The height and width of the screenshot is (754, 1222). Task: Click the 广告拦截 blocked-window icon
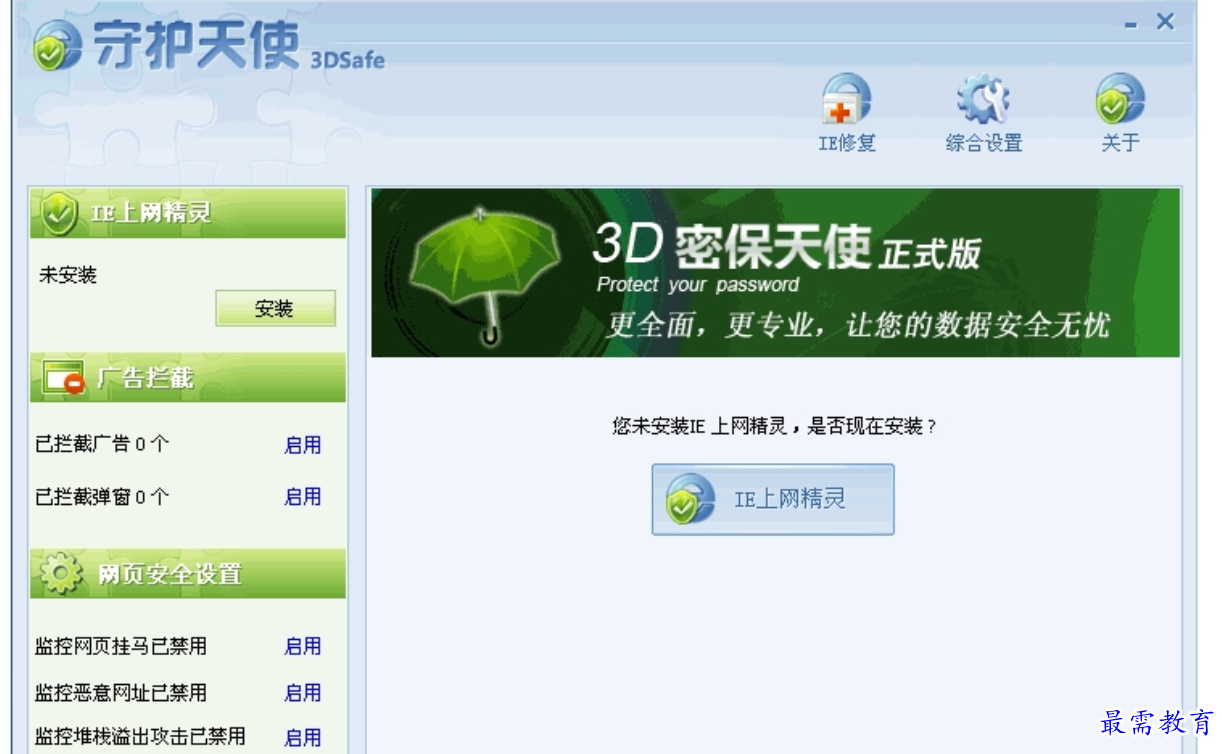click(x=63, y=378)
